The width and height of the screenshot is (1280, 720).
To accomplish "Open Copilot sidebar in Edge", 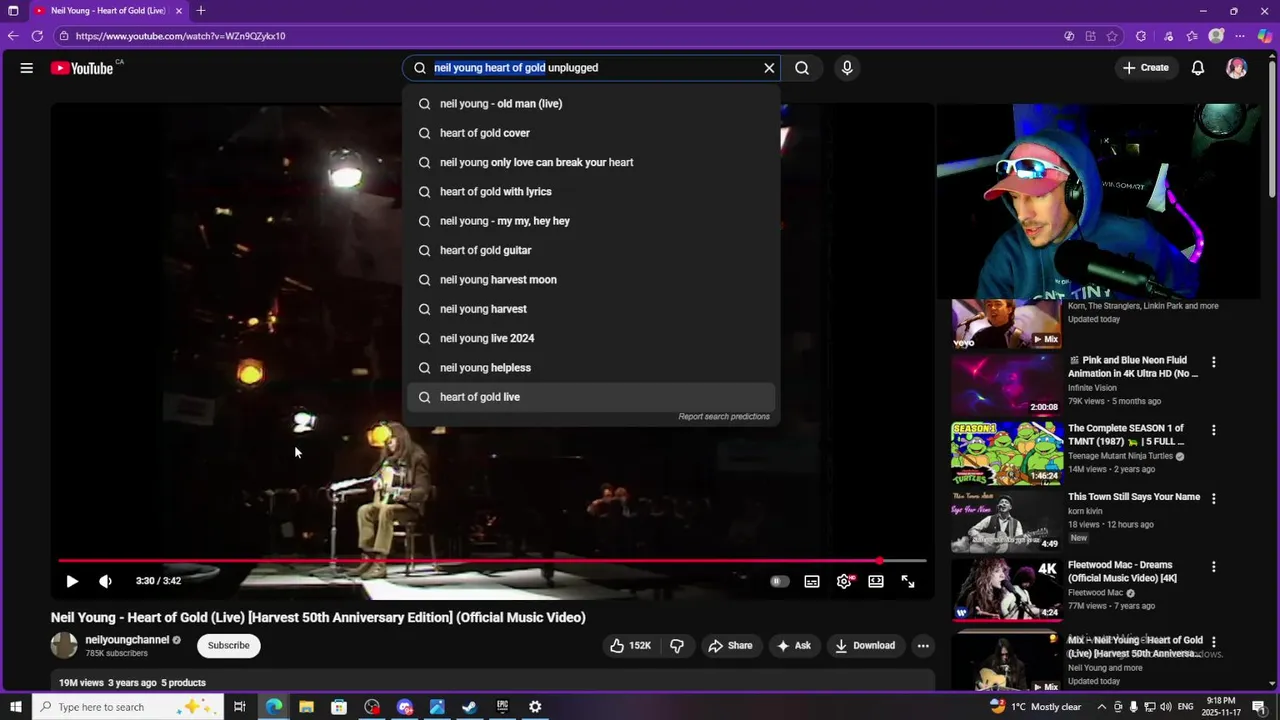I will click(x=1265, y=36).
